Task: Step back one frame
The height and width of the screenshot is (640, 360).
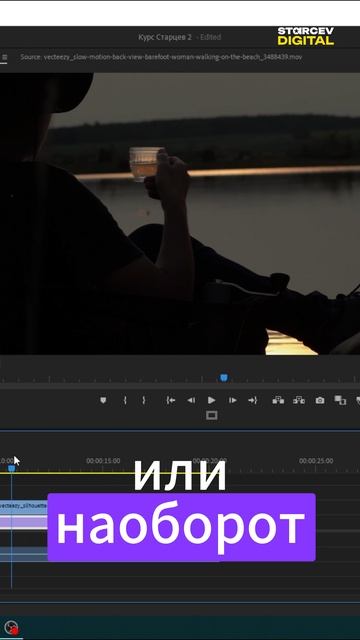Action: 191,400
